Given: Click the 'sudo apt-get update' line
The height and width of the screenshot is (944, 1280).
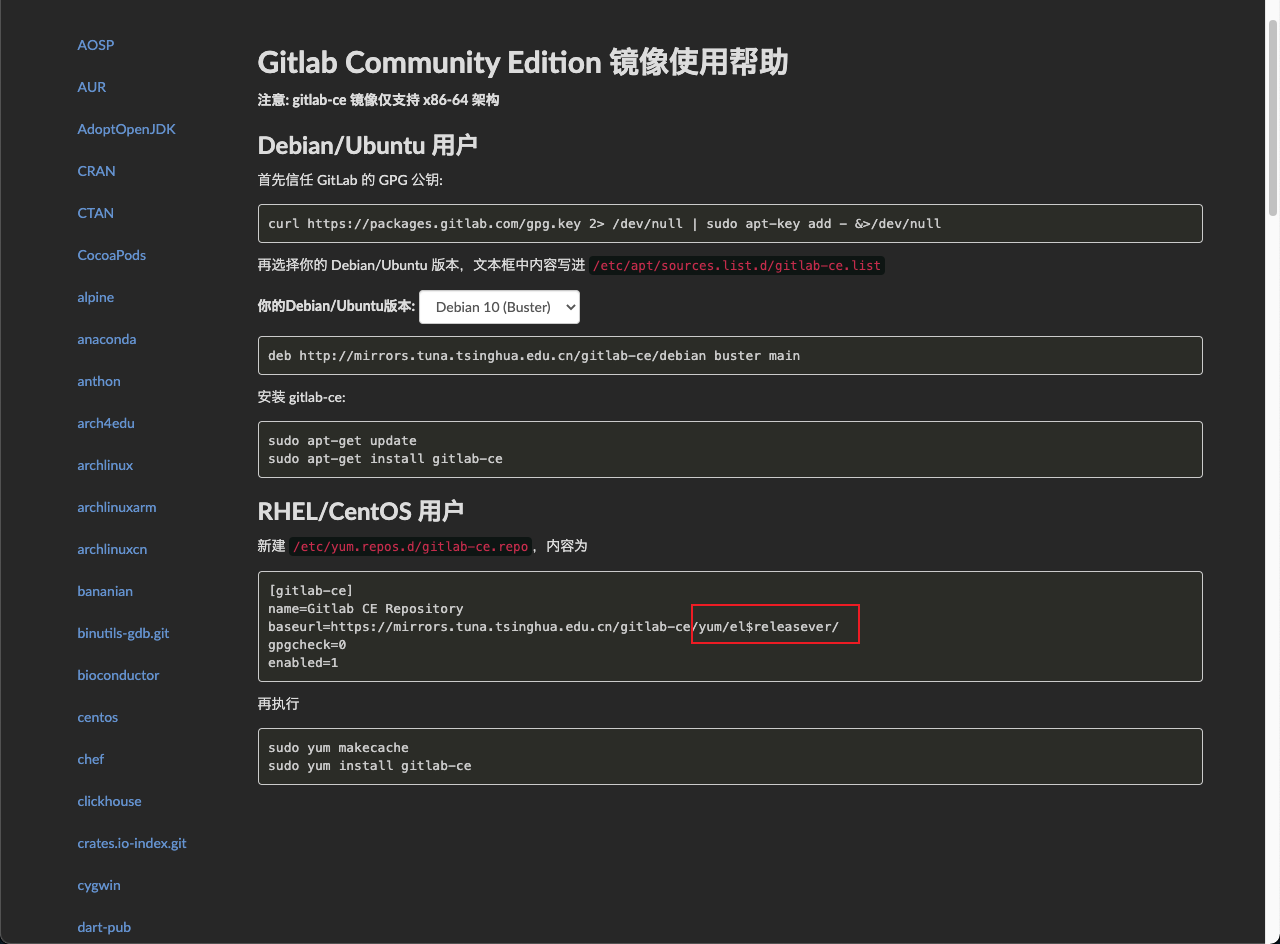Looking at the screenshot, I should tap(342, 440).
